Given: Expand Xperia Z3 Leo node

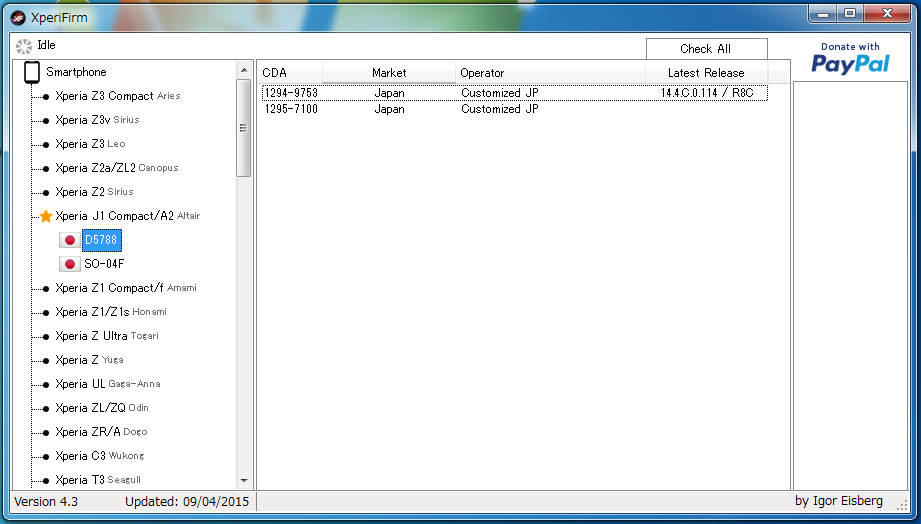Looking at the screenshot, I should point(46,145).
